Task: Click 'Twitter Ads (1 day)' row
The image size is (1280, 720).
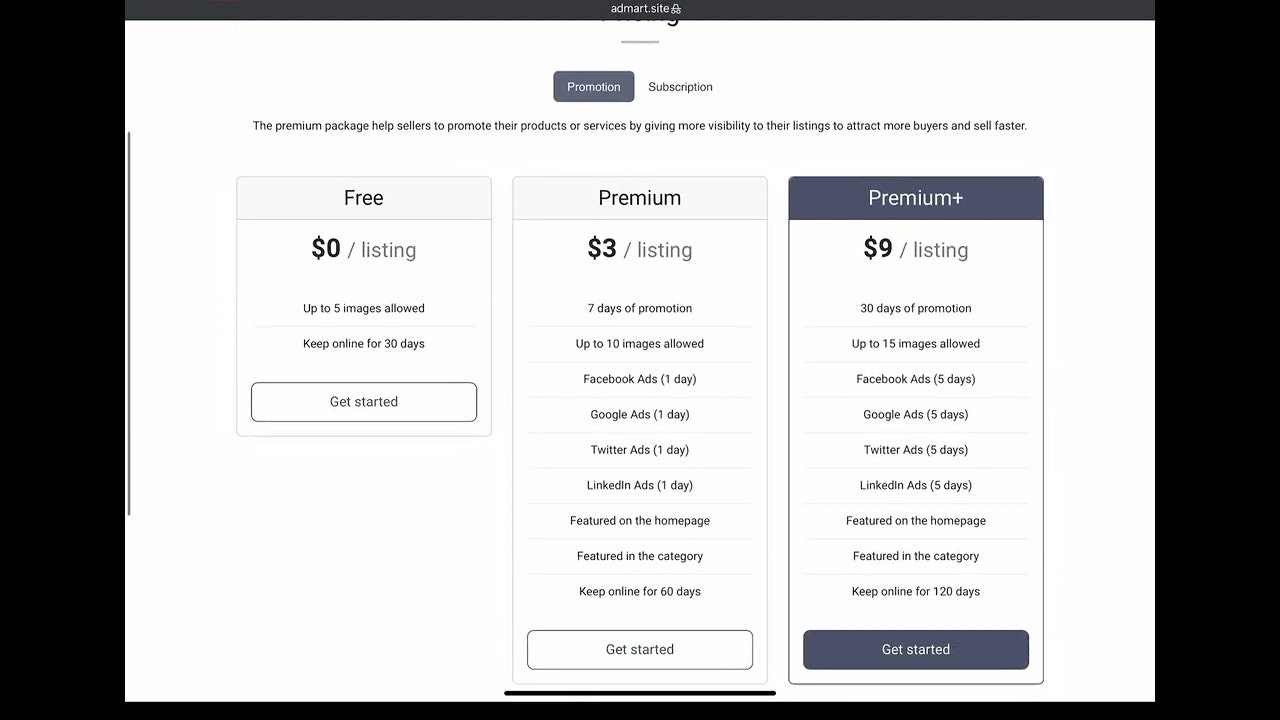Action: point(640,450)
